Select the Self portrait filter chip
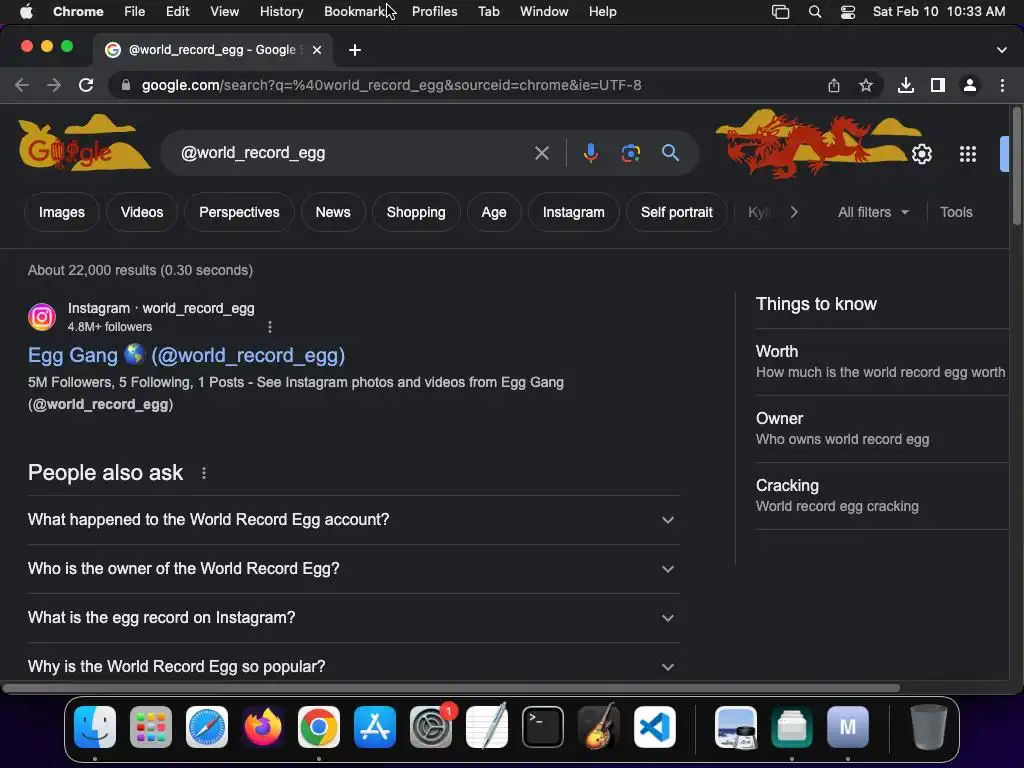 coord(677,212)
